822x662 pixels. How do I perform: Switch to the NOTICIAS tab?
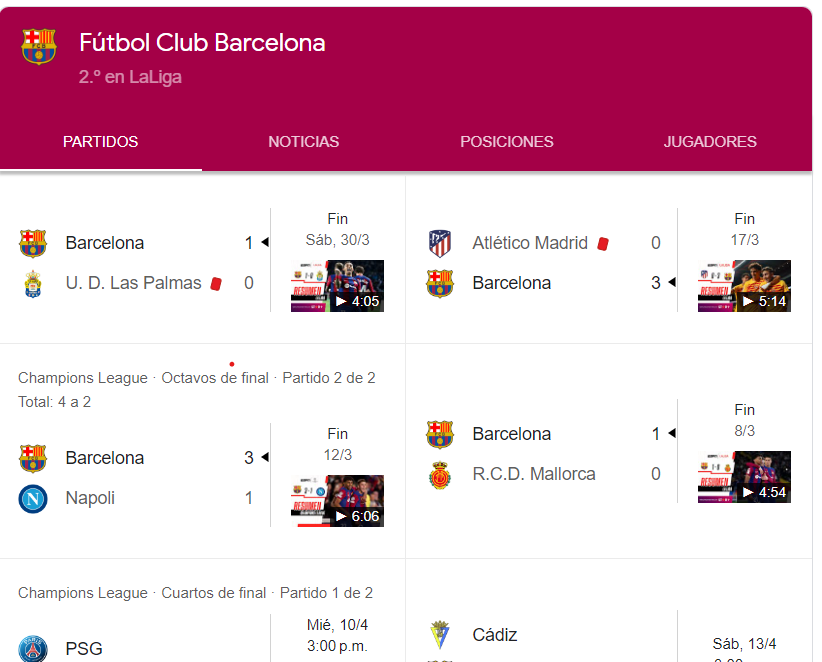(304, 142)
